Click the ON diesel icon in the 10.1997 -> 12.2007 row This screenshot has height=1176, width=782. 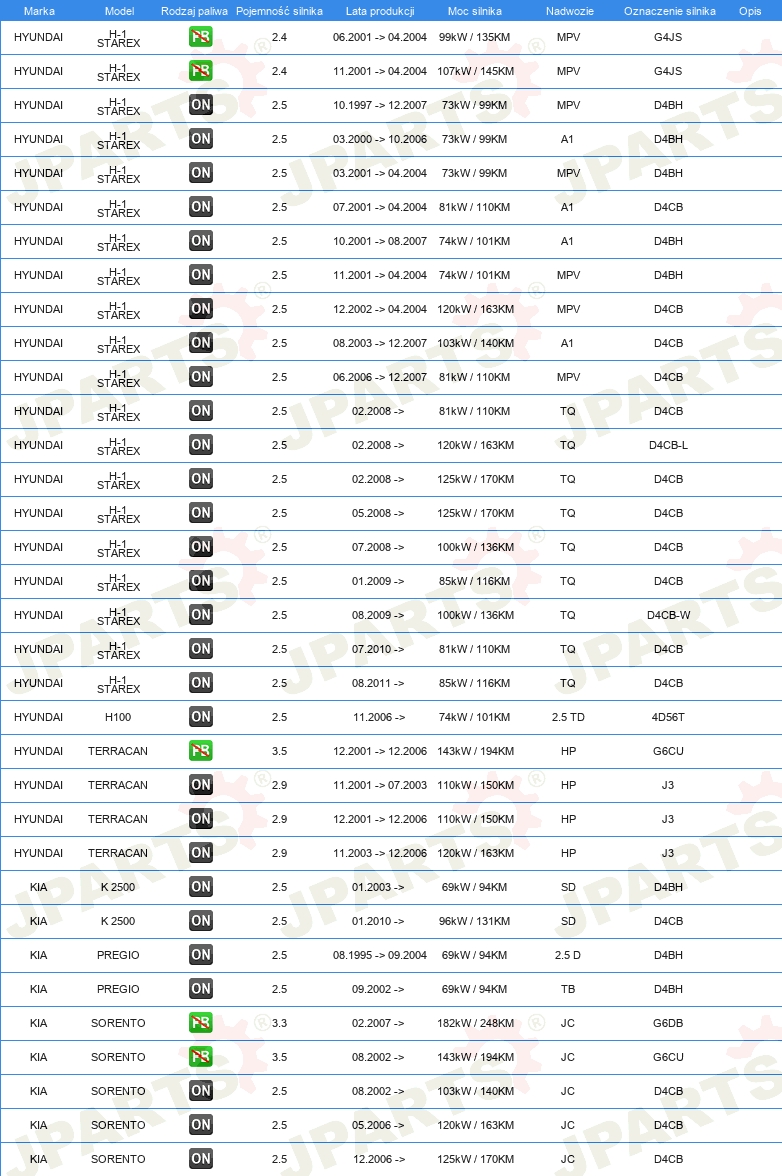click(x=200, y=105)
